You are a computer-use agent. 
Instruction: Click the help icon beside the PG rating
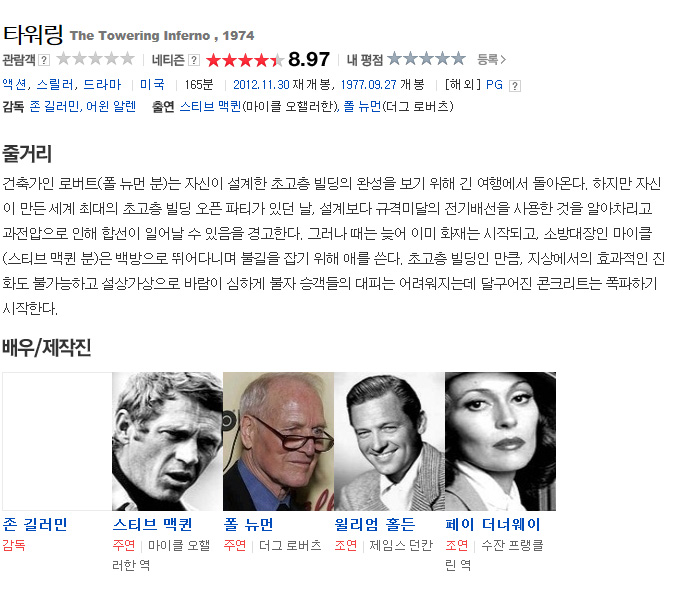[x=515, y=86]
